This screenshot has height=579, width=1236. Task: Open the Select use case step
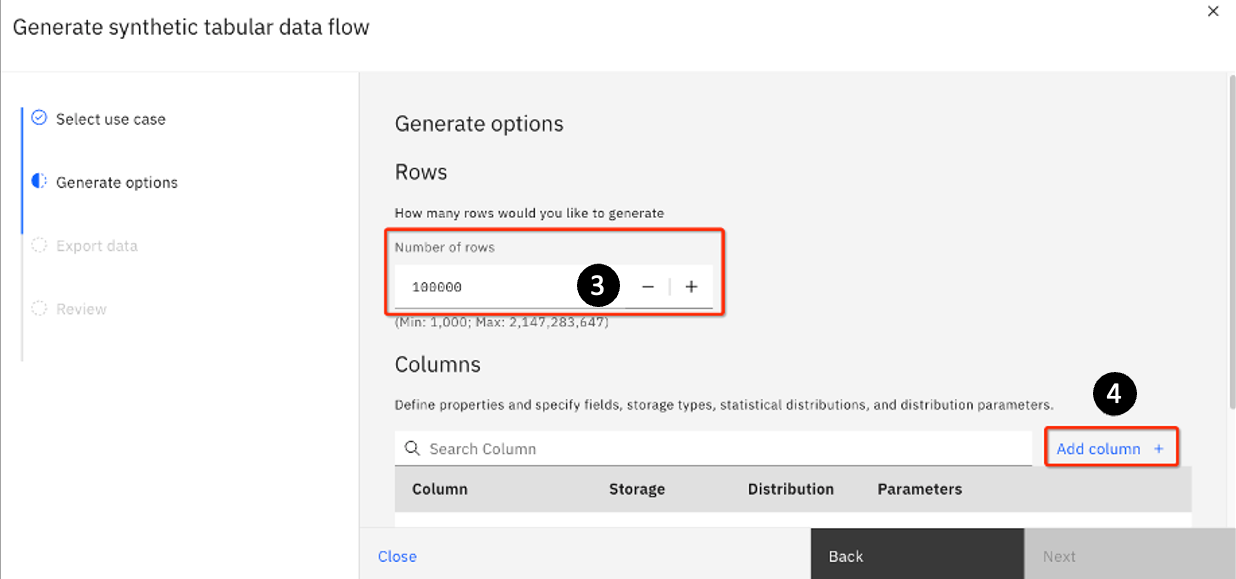click(110, 119)
